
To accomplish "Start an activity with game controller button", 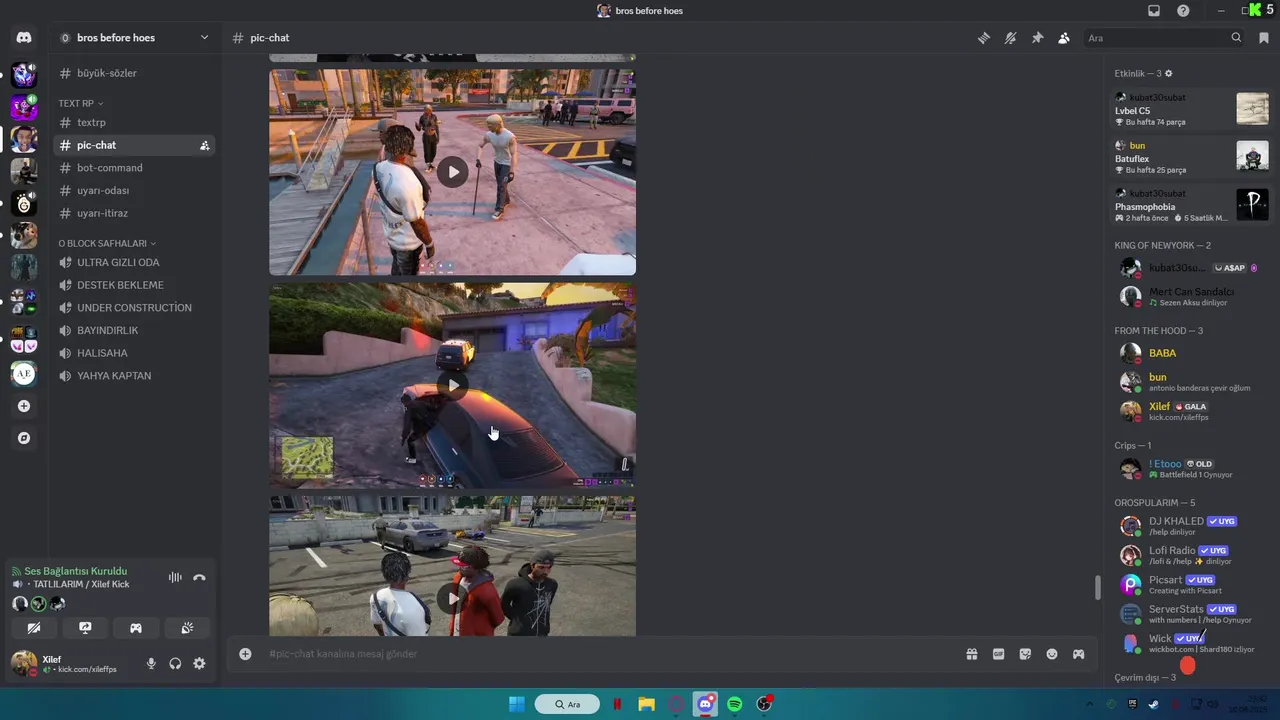I will coord(136,628).
